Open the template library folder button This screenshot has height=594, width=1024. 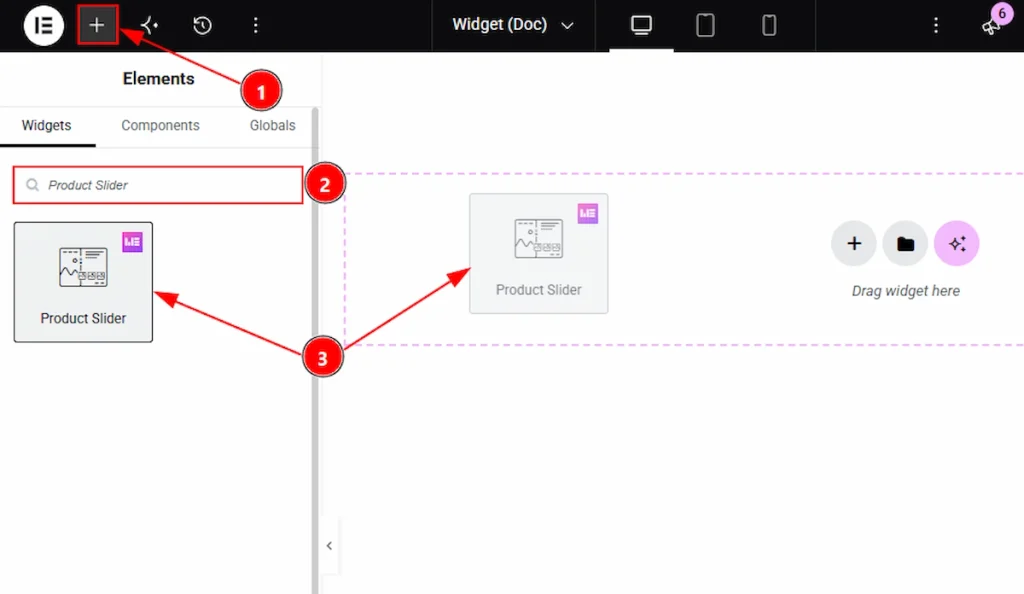(905, 243)
